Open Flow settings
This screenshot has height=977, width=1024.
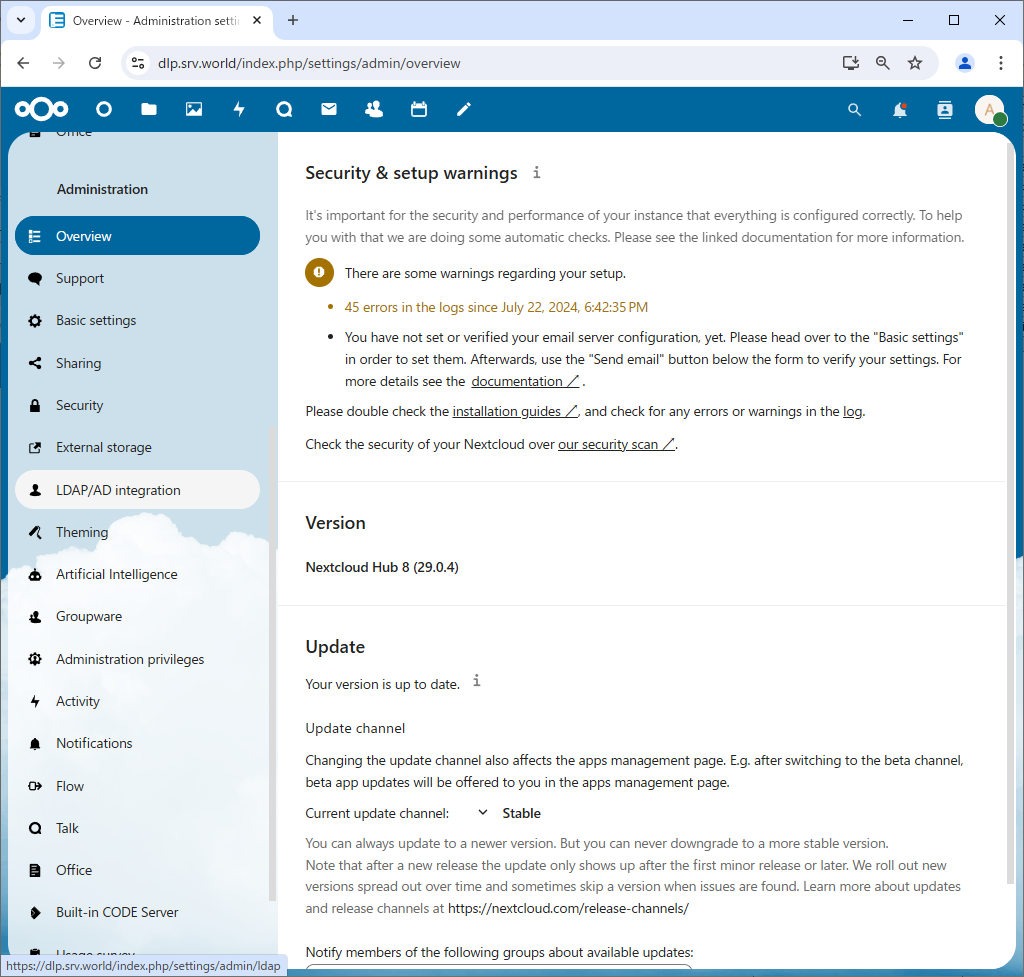click(137, 786)
